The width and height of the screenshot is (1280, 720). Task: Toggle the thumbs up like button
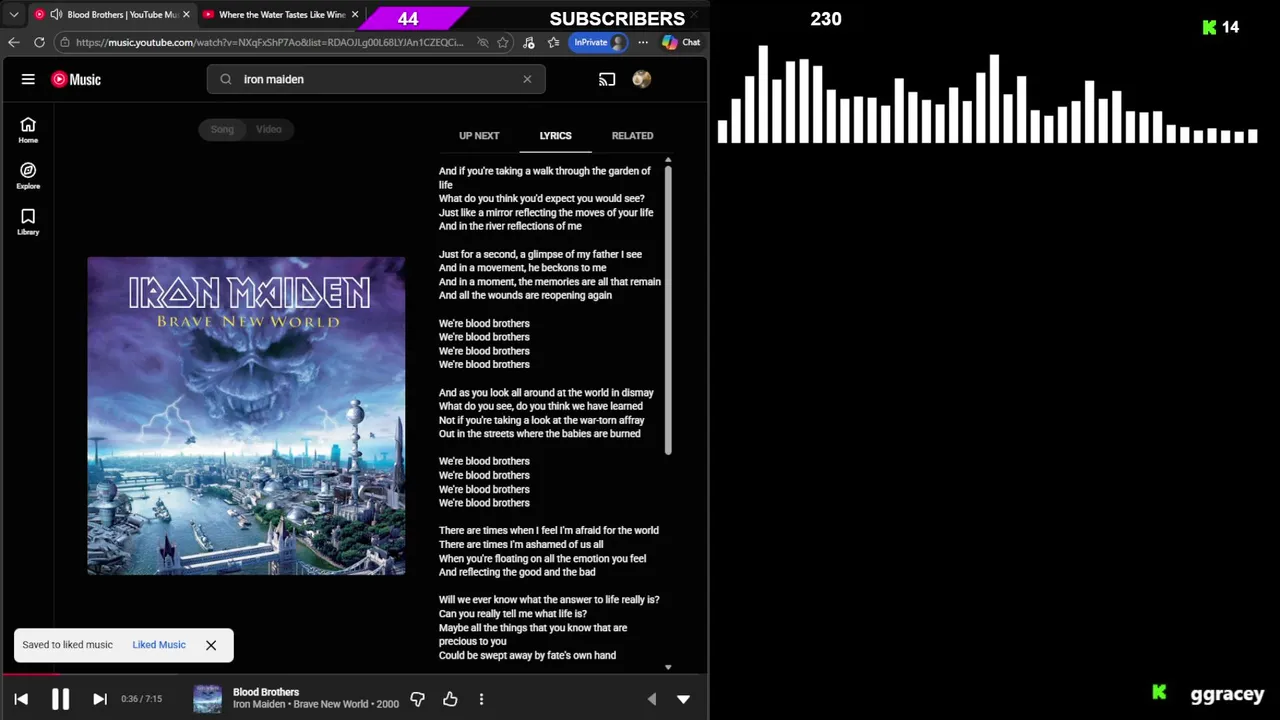click(x=450, y=700)
